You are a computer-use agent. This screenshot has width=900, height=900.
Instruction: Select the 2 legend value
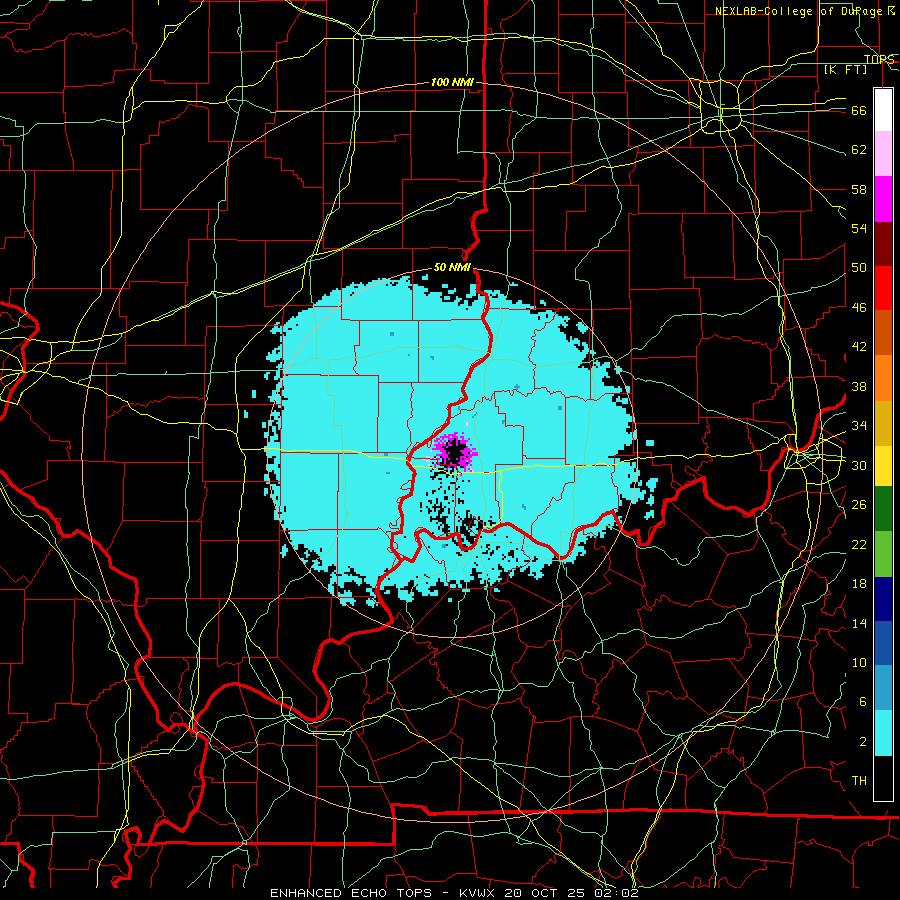[x=862, y=741]
